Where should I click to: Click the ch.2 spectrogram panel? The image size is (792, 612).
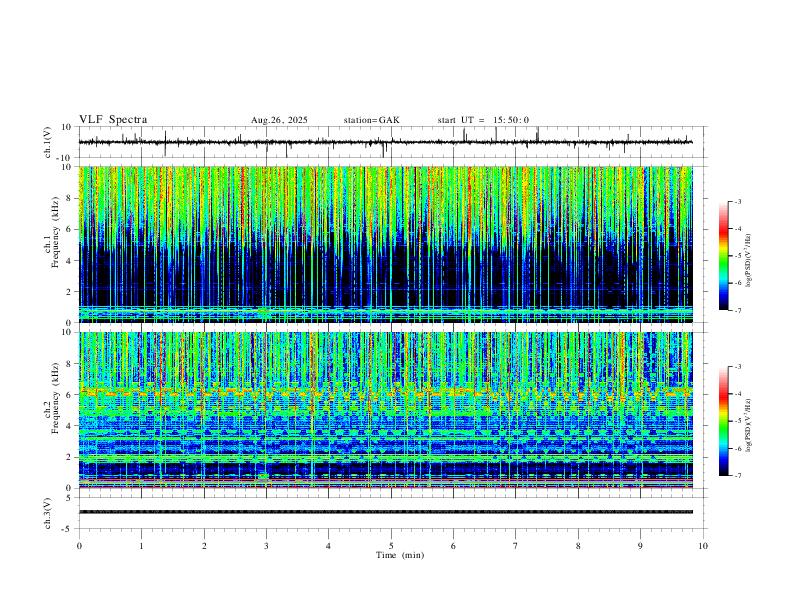click(x=386, y=410)
